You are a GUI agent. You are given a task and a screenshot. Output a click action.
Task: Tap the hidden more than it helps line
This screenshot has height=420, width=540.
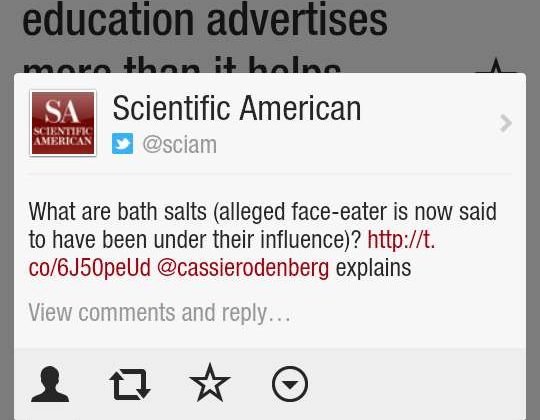[182, 65]
